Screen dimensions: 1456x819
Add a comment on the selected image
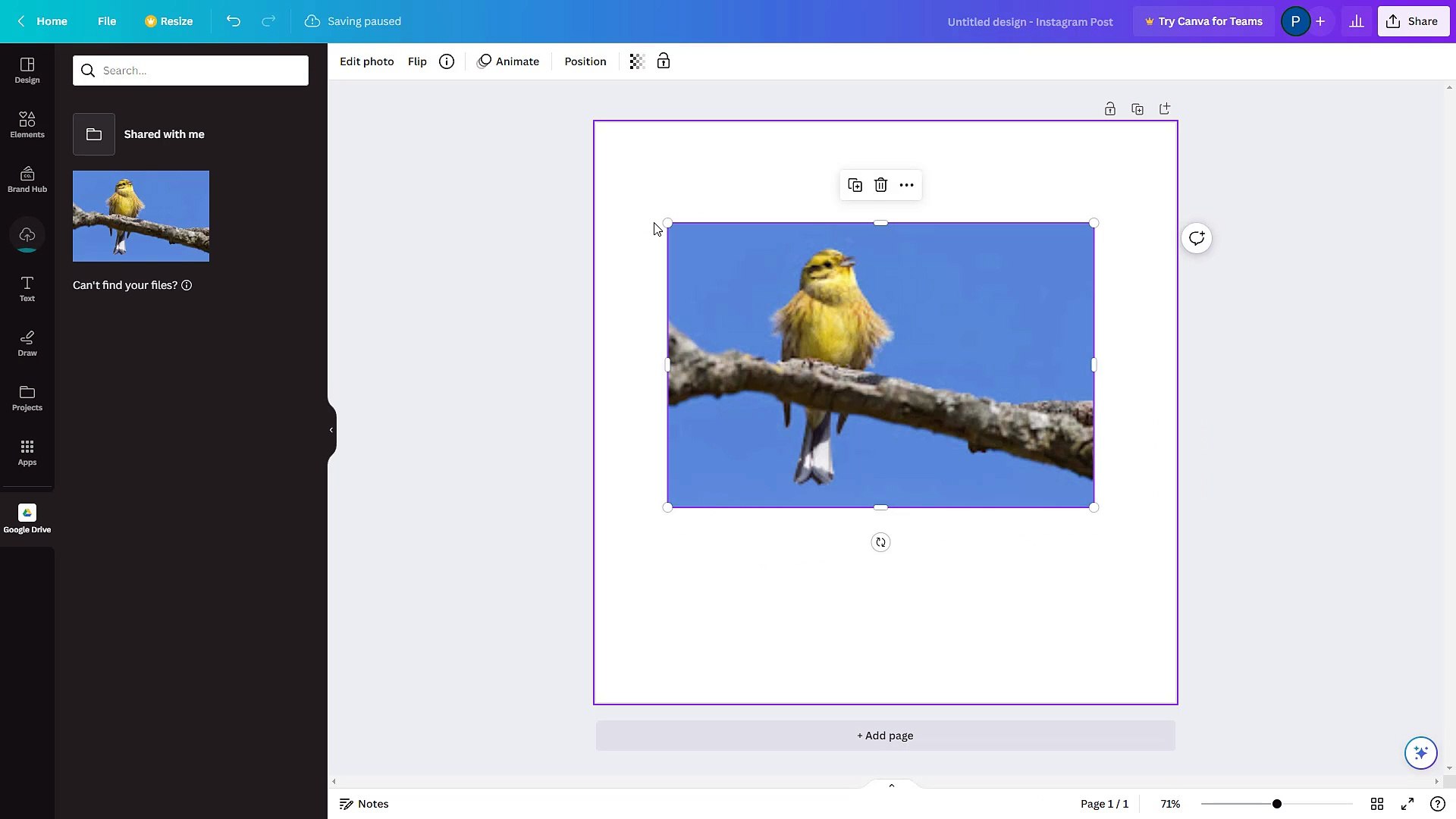pyautogui.click(x=1197, y=238)
